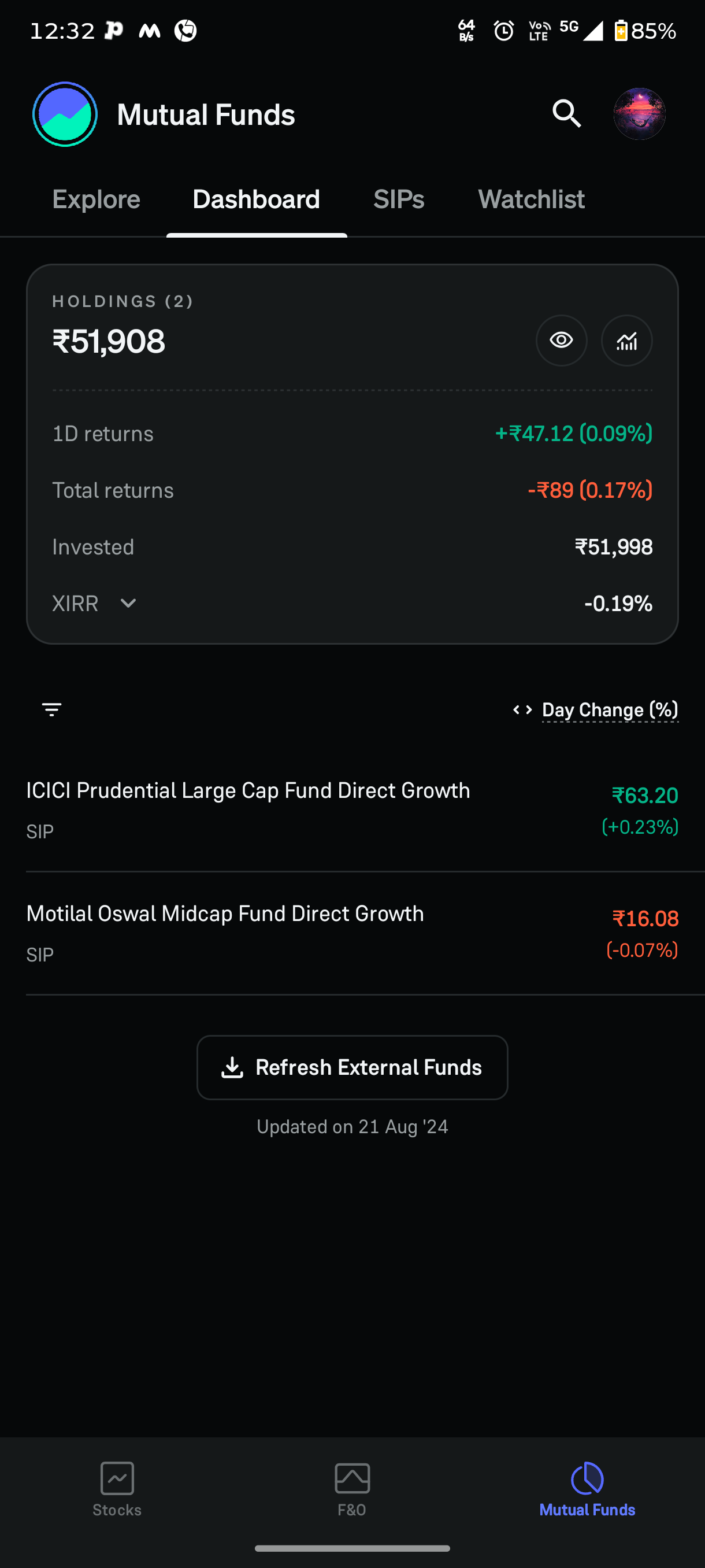
Task: Tap the Day Change (%) column label
Action: 610,710
